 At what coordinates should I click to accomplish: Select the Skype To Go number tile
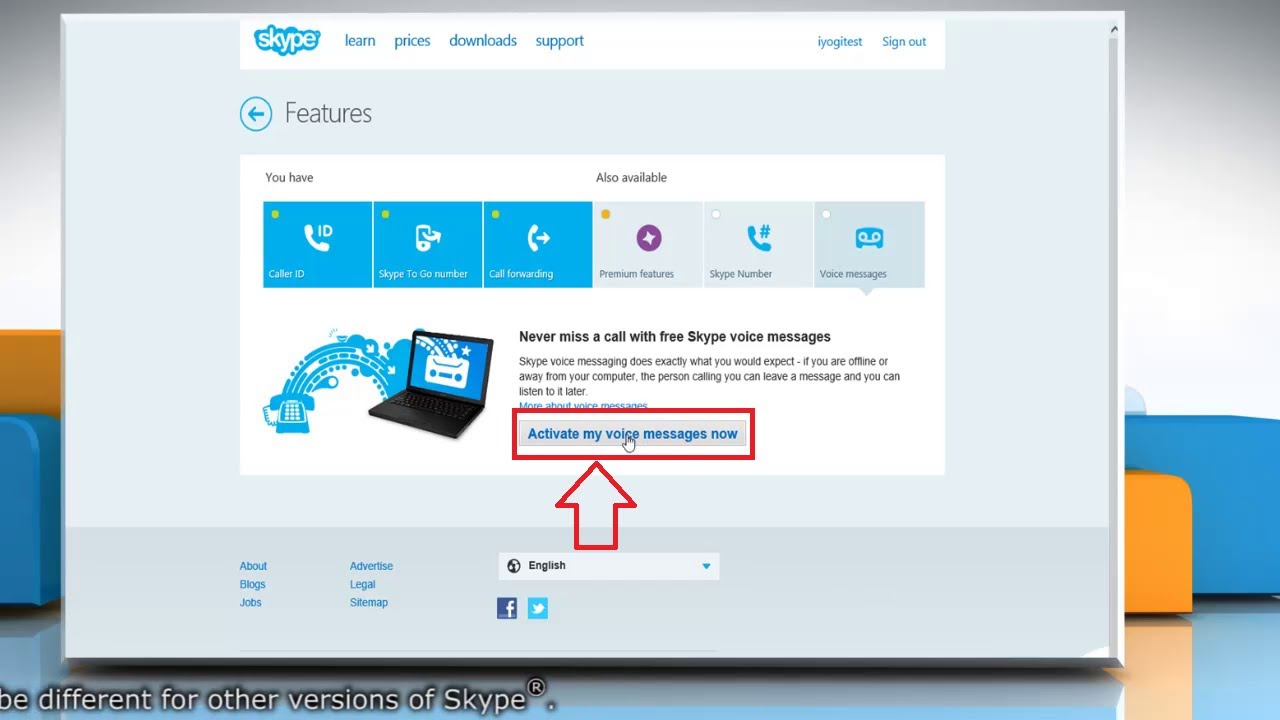[x=428, y=244]
